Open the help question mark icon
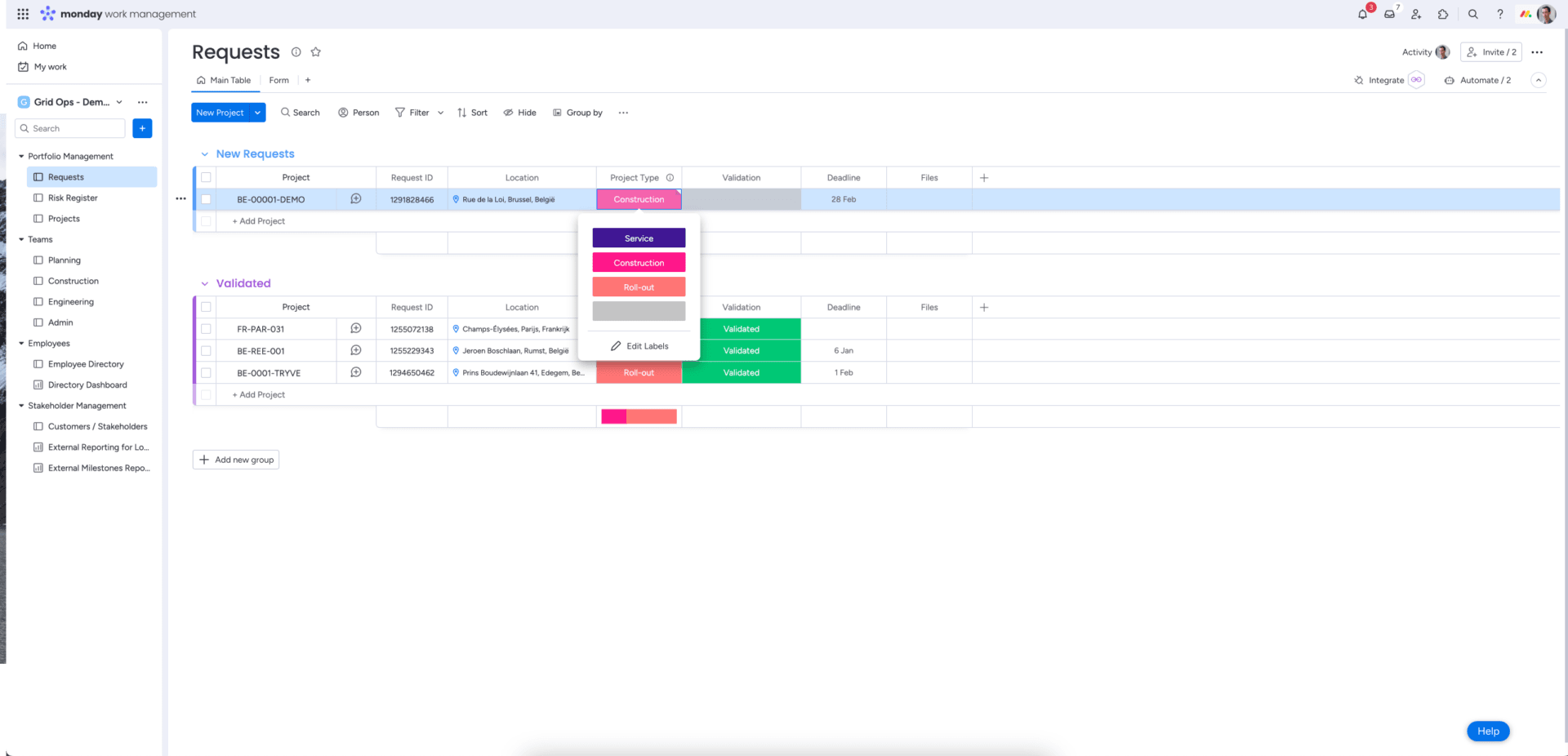Viewport: 1568px width, 756px height. pyautogui.click(x=1499, y=14)
